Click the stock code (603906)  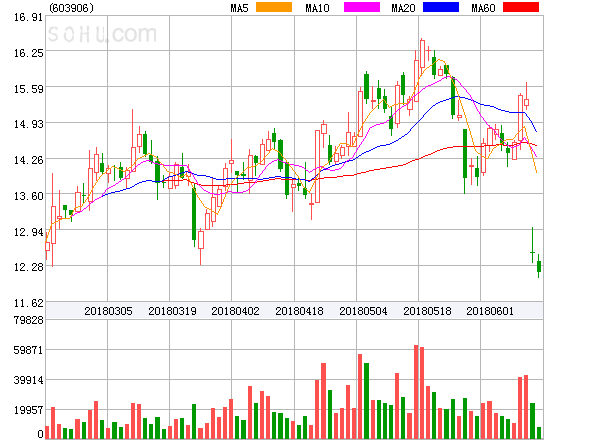[71, 8]
